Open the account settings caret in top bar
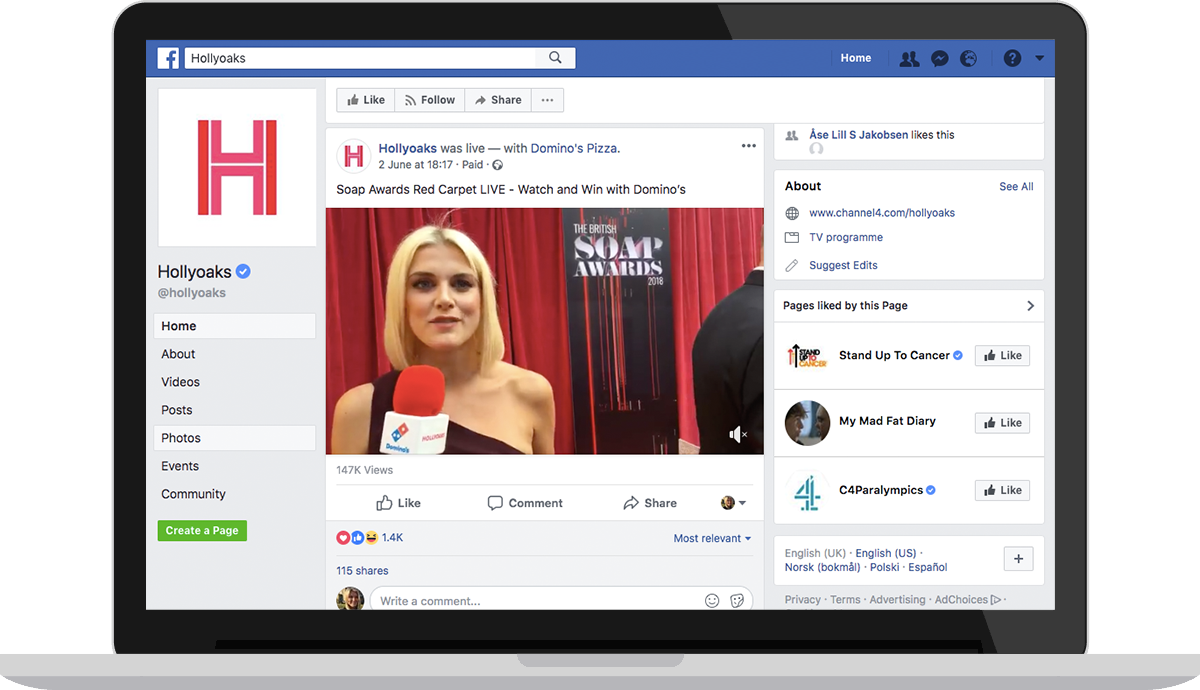 pyautogui.click(x=1038, y=58)
